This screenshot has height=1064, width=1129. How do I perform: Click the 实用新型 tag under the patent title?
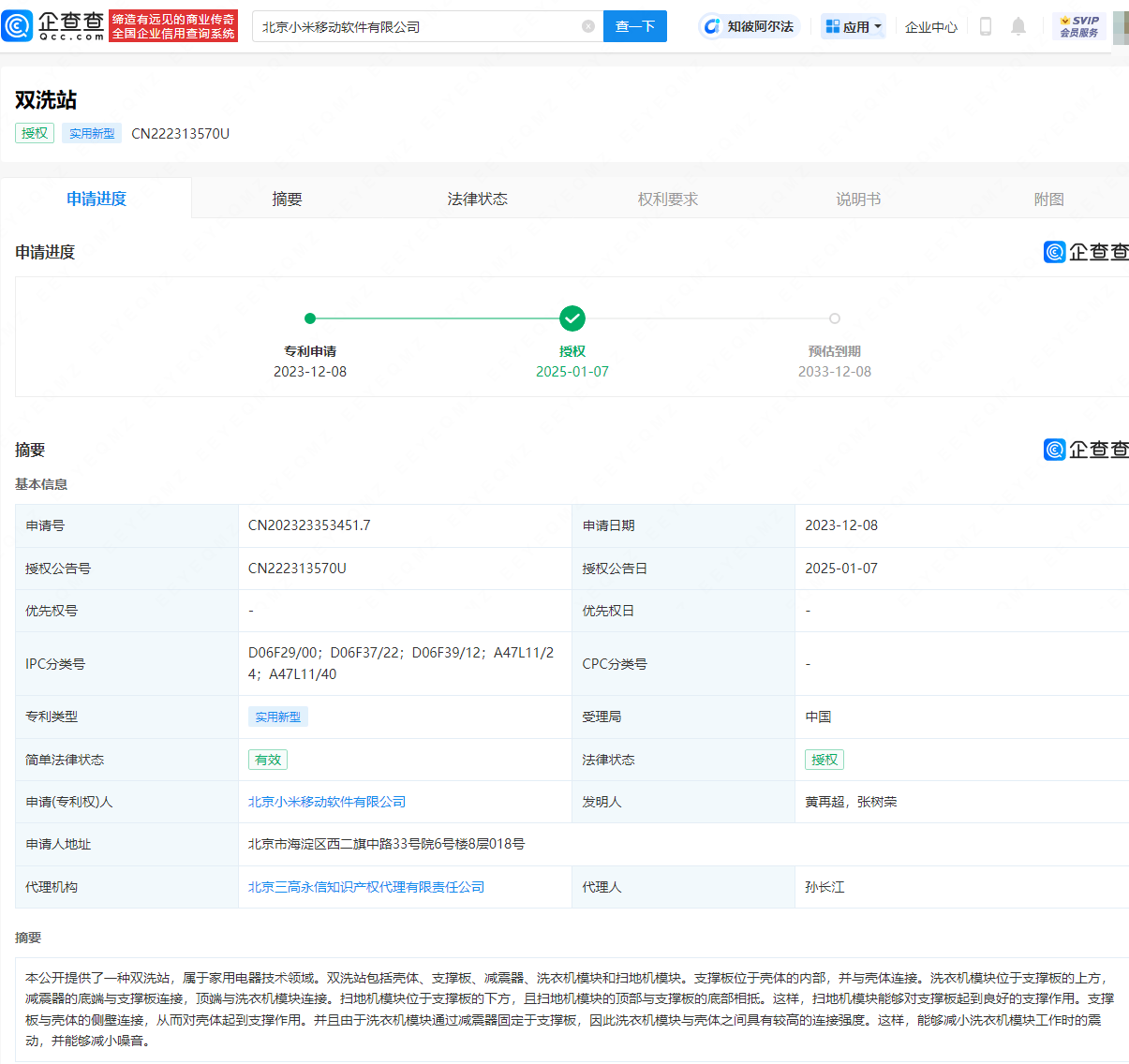(x=92, y=133)
